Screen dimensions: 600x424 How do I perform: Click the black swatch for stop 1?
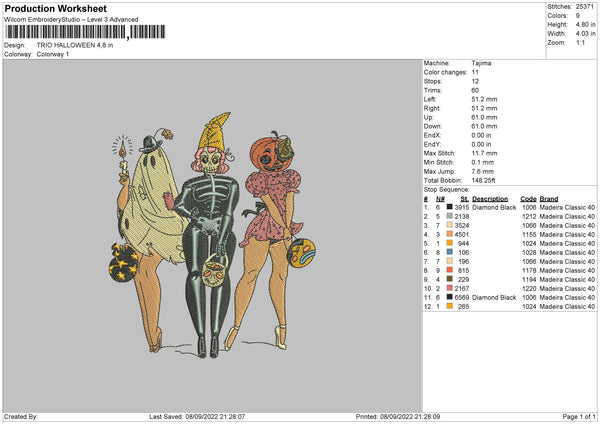click(x=448, y=207)
